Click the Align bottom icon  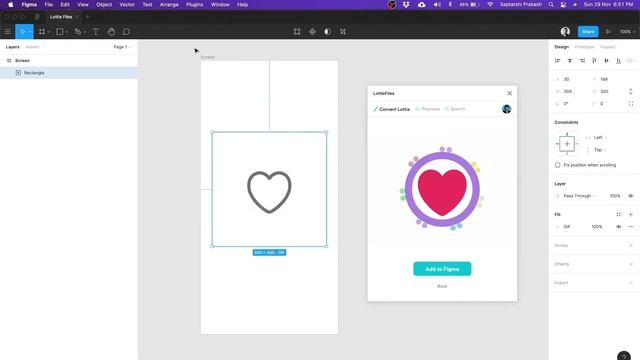[x=619, y=60]
